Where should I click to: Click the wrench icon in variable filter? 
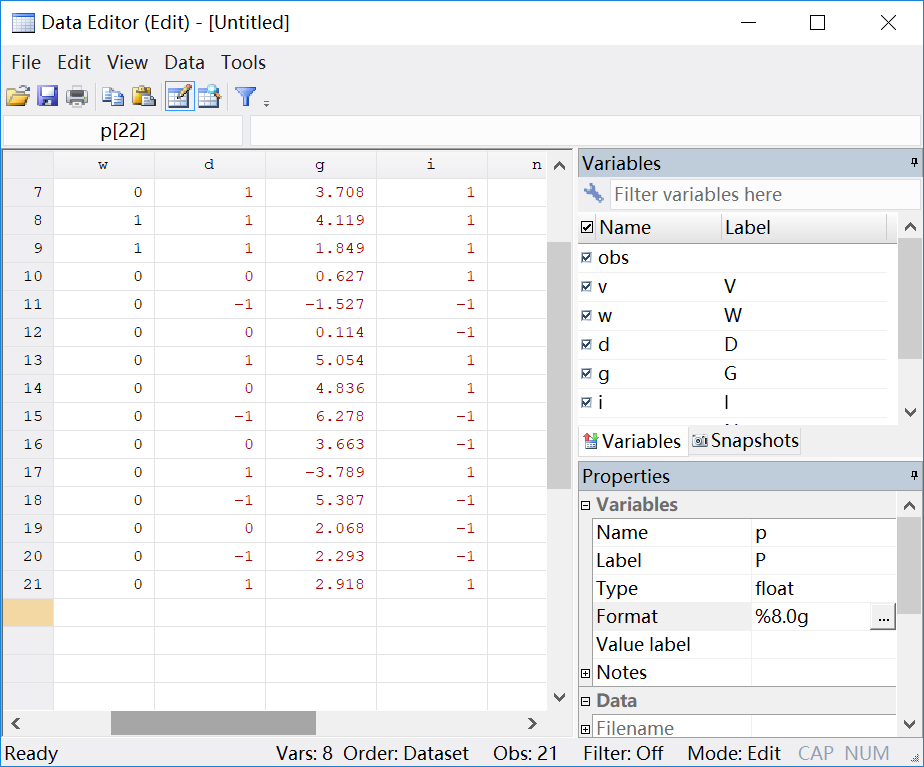593,193
